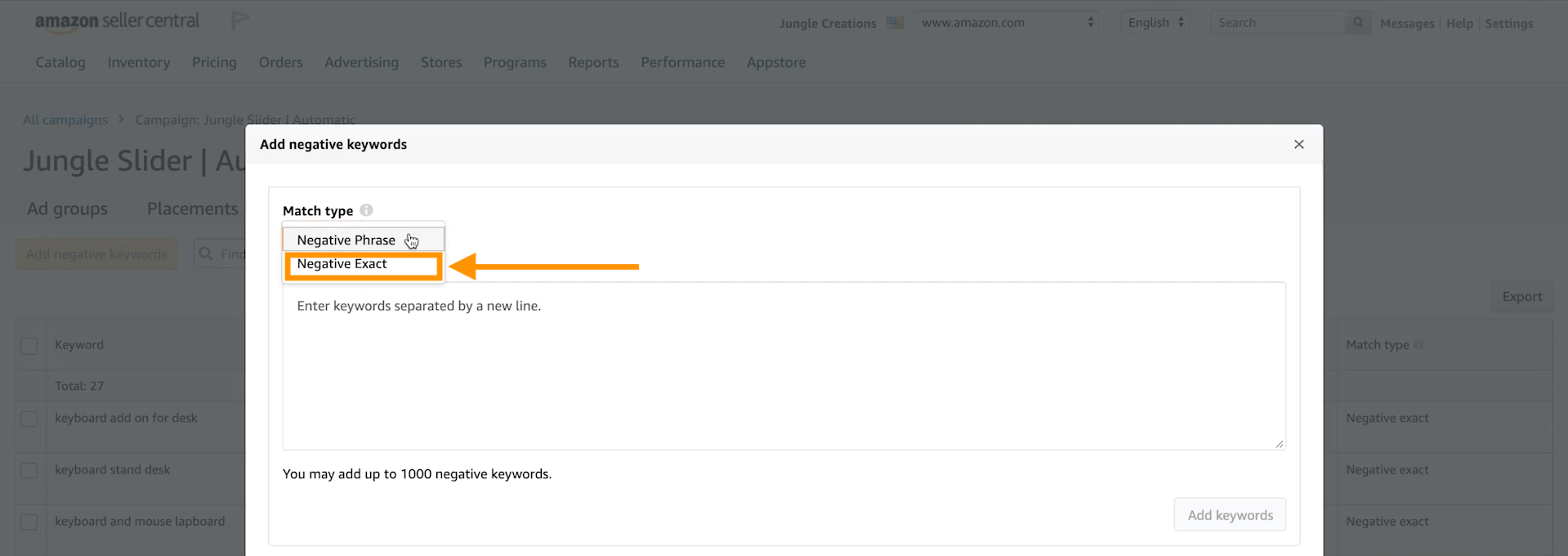Screen dimensions: 1568x556
Task: Click the search magnifier button in header
Action: [x=1358, y=23]
